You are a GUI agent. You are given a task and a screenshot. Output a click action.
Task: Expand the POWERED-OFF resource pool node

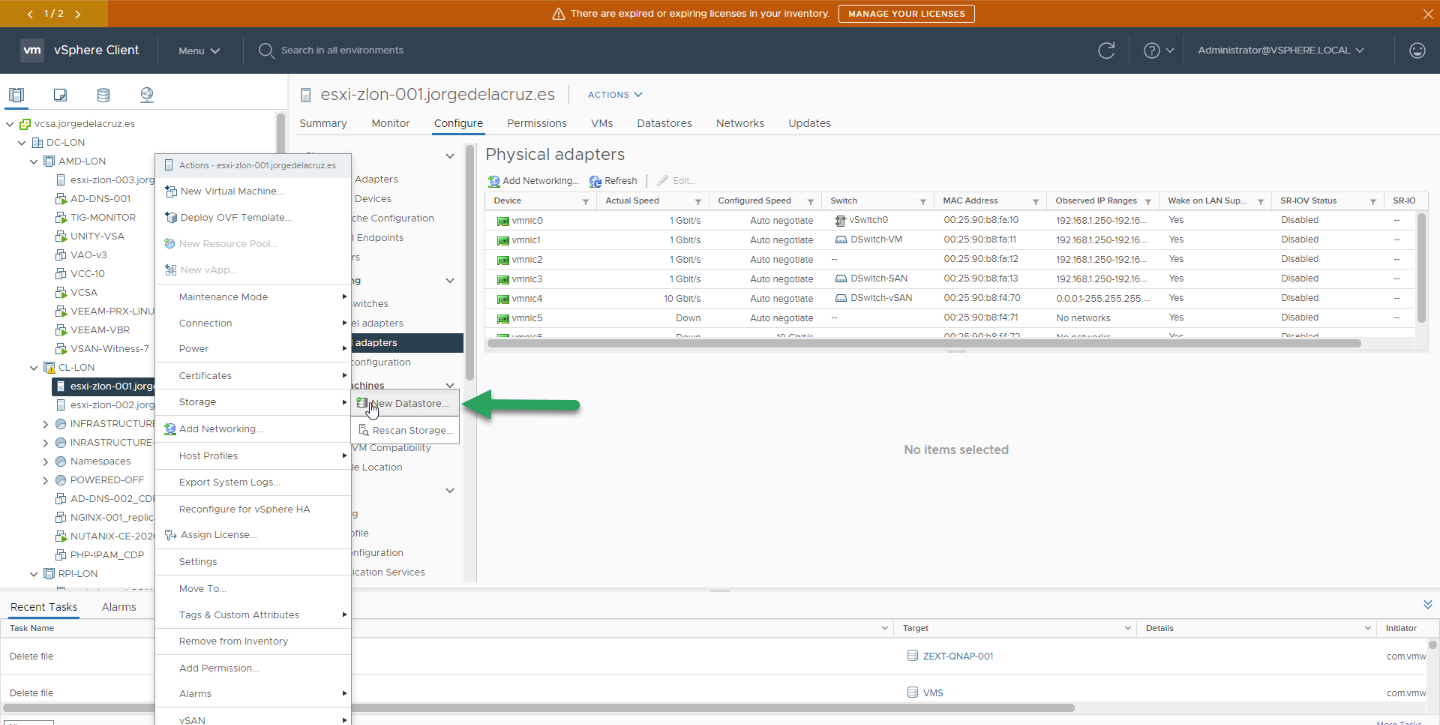coord(46,480)
